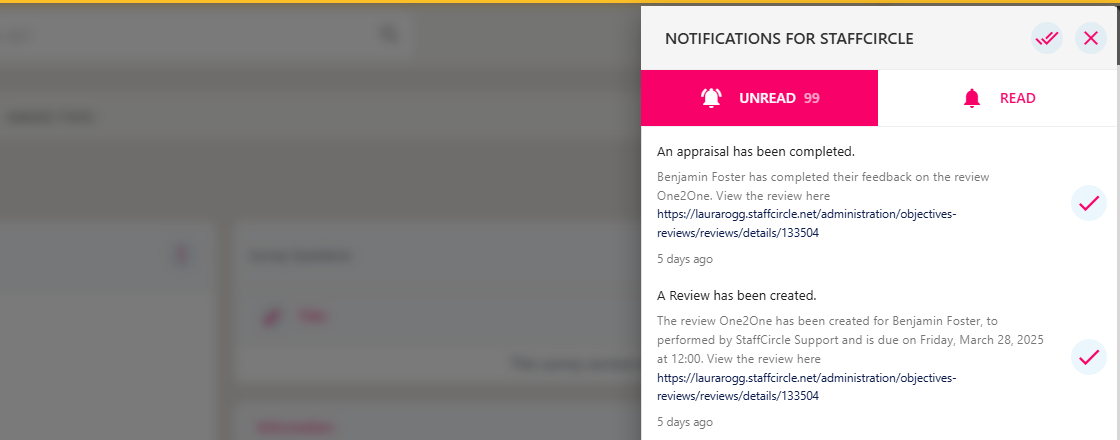Click '5 days ago' under Review created notification

pos(684,421)
